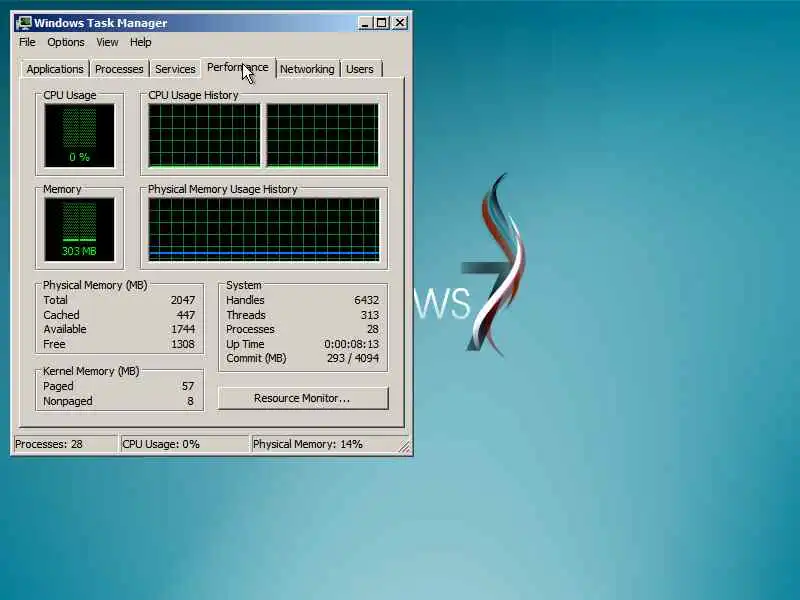Click the Paged kernel memory value 57
Viewport: 800px width, 600px height.
[x=188, y=386]
